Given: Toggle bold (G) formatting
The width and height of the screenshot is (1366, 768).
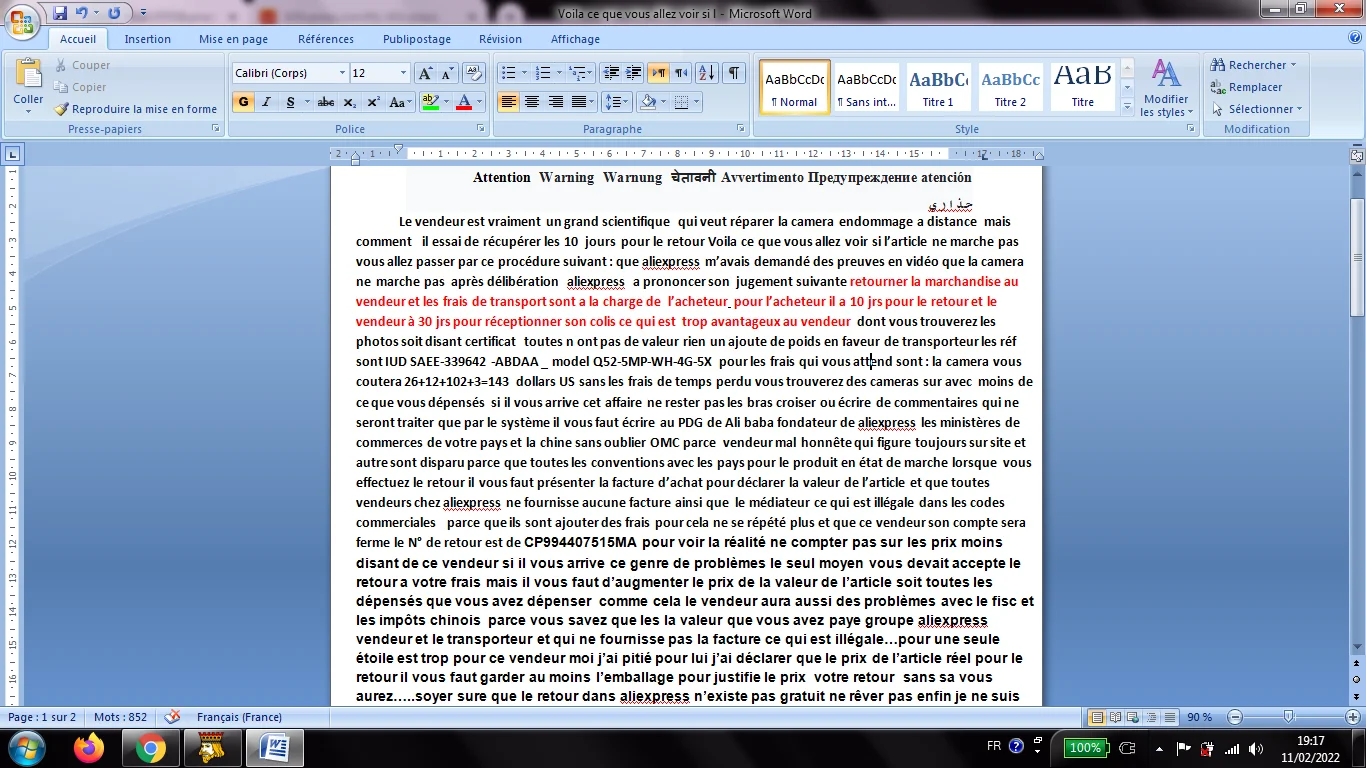Looking at the screenshot, I should point(243,102).
